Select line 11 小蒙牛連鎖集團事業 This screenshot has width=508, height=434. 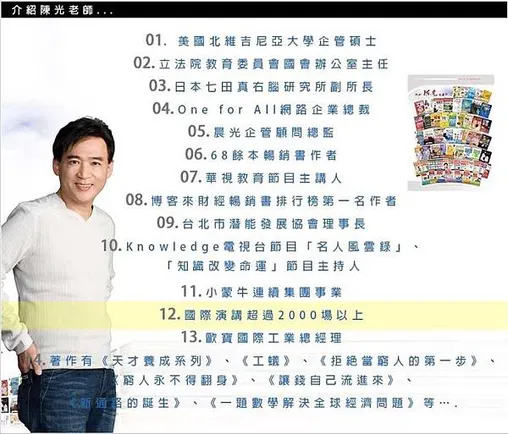pos(261,292)
